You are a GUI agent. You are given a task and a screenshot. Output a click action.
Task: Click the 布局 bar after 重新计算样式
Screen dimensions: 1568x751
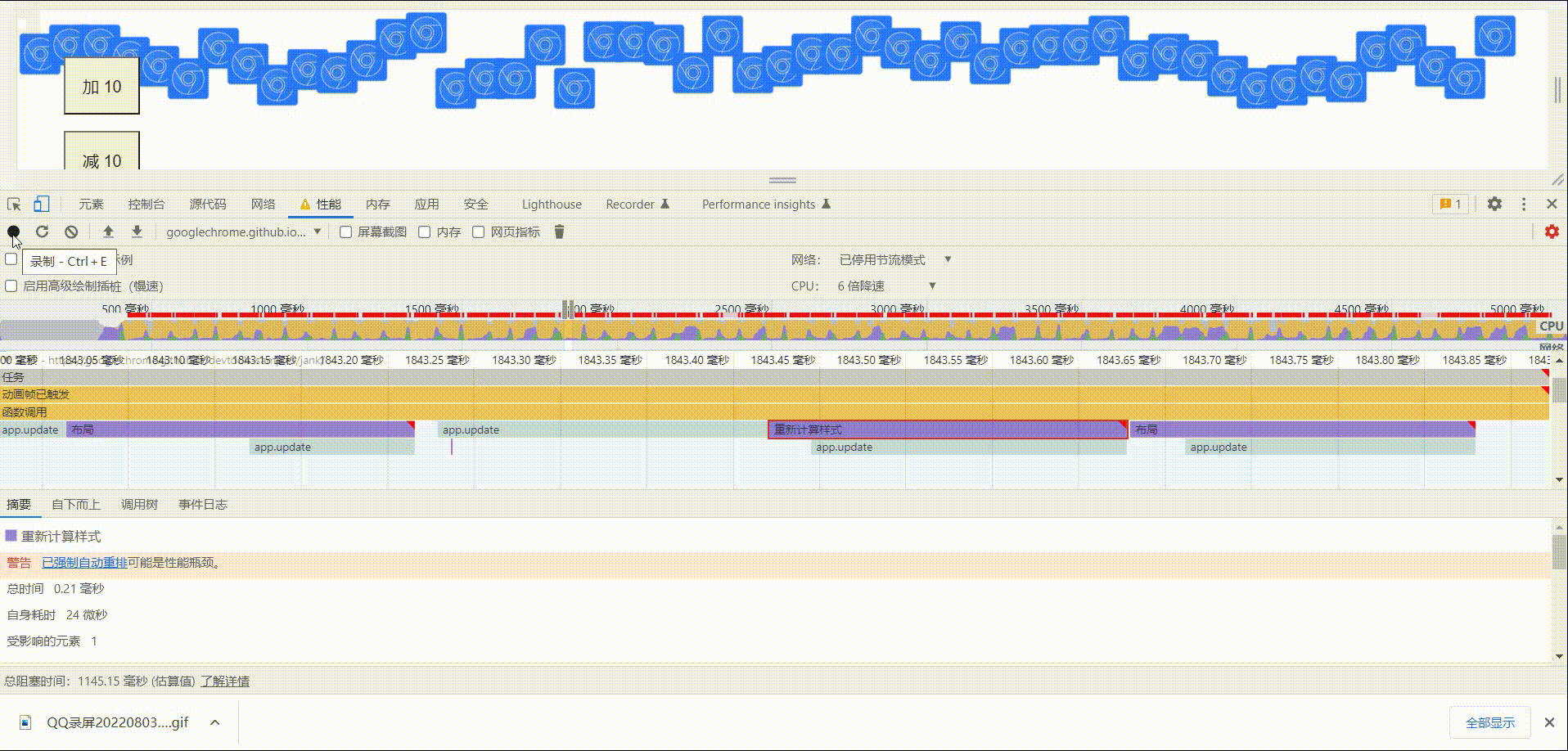tap(1302, 429)
